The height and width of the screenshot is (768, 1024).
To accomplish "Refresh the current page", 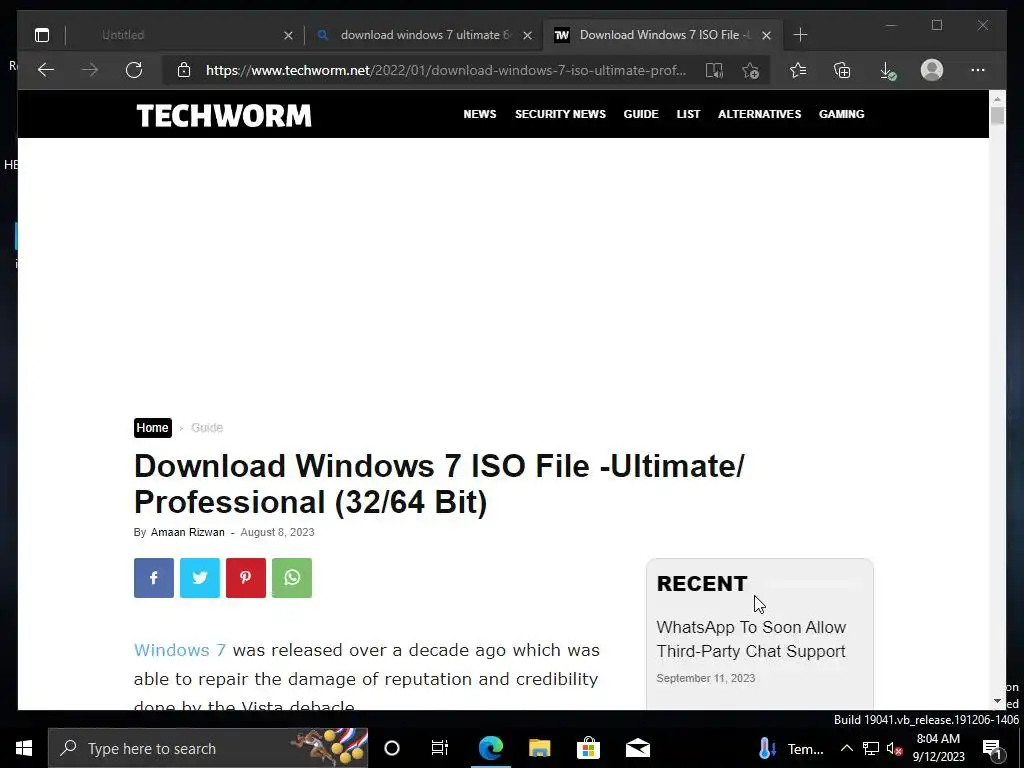I will click(x=134, y=70).
